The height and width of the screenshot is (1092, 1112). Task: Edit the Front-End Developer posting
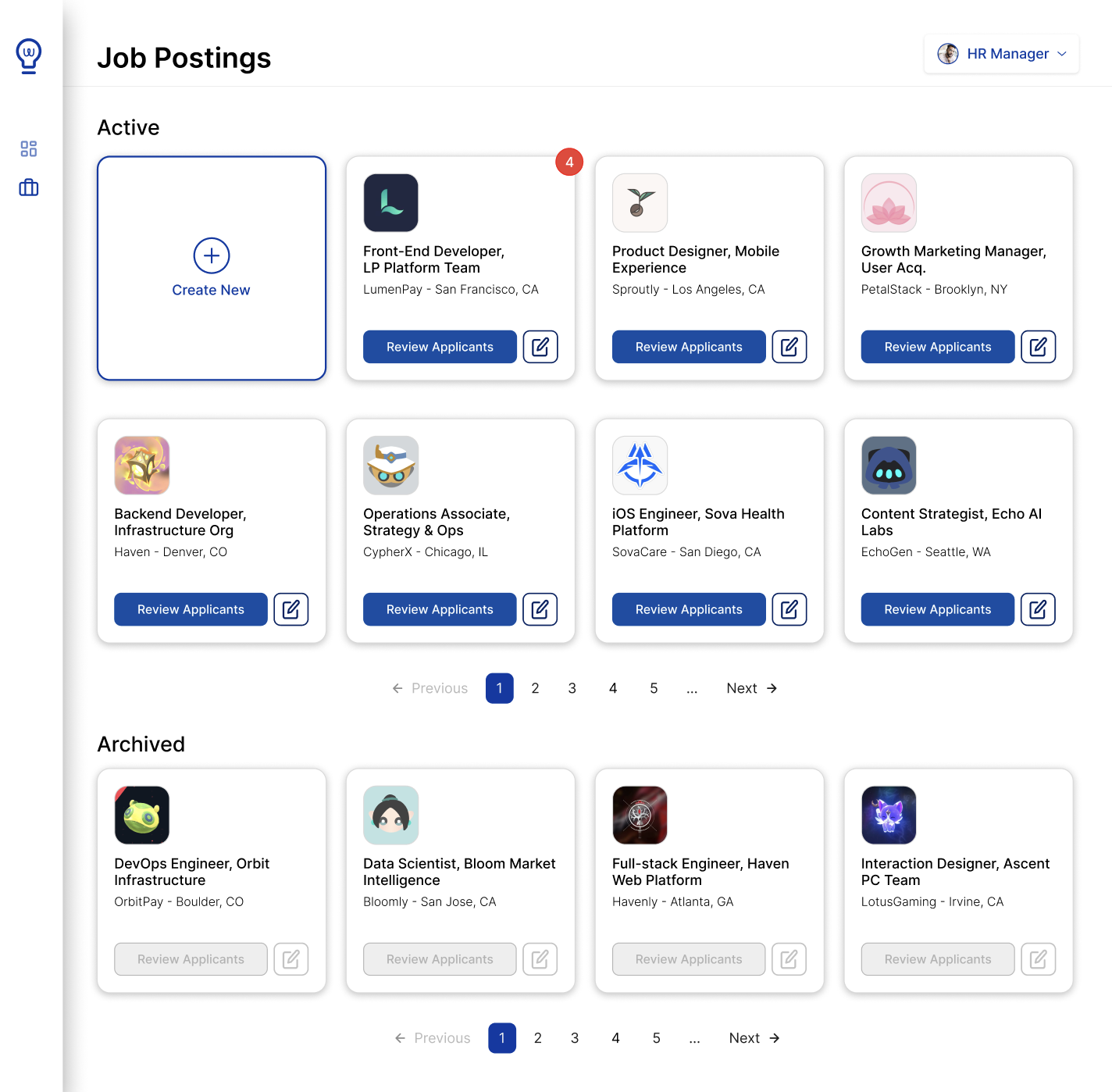(x=540, y=347)
